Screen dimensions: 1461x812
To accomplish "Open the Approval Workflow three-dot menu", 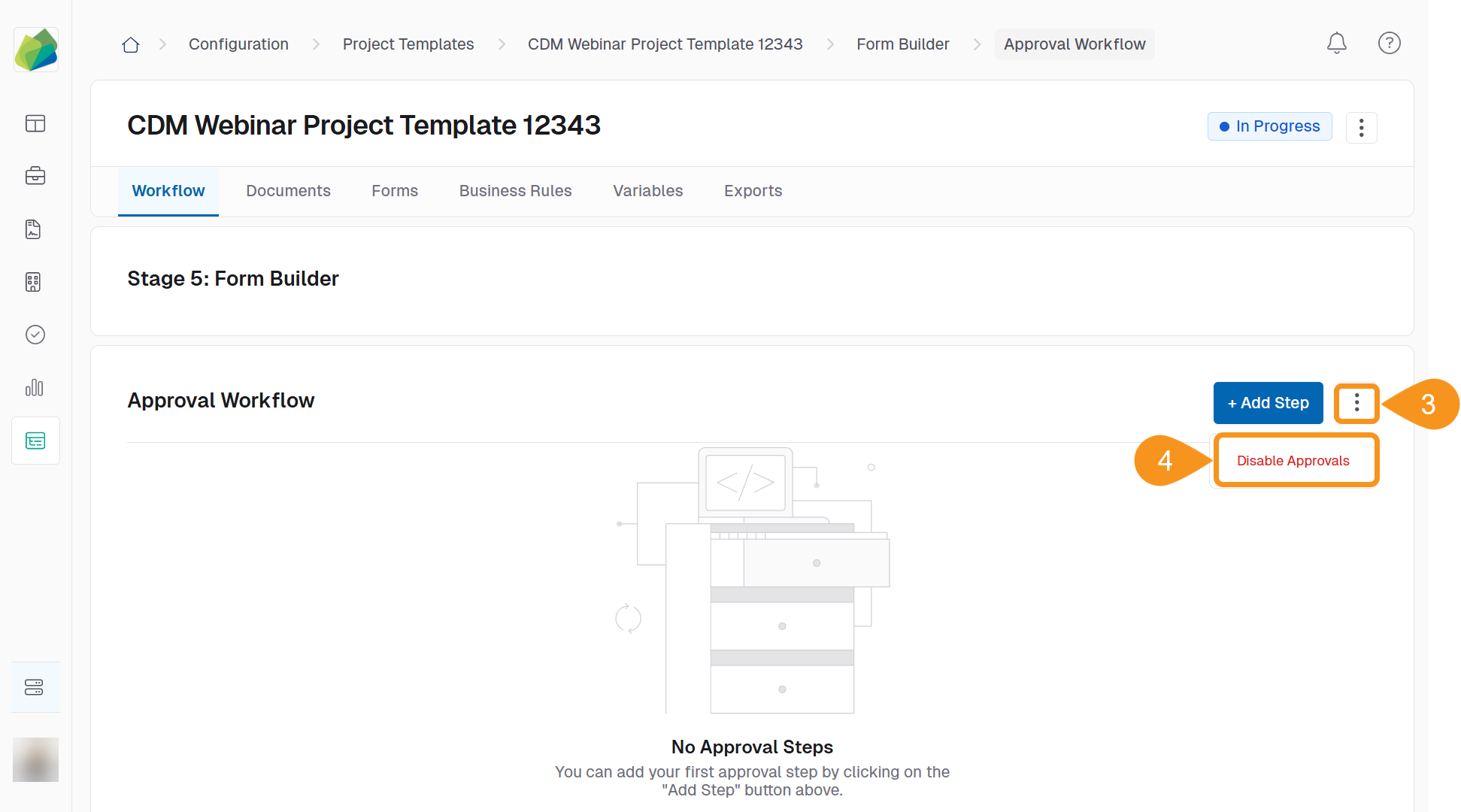I will coord(1356,403).
